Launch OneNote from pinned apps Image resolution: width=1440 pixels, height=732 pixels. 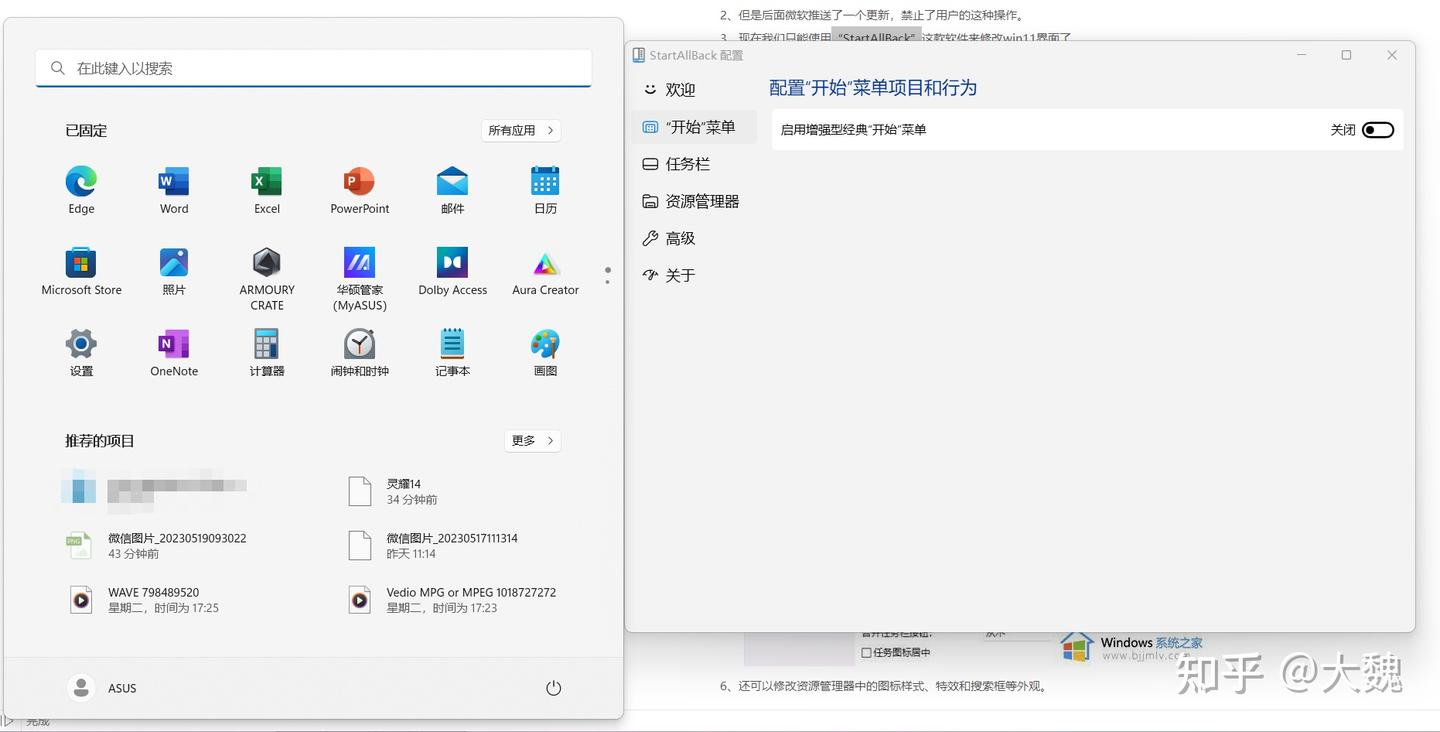pyautogui.click(x=173, y=345)
